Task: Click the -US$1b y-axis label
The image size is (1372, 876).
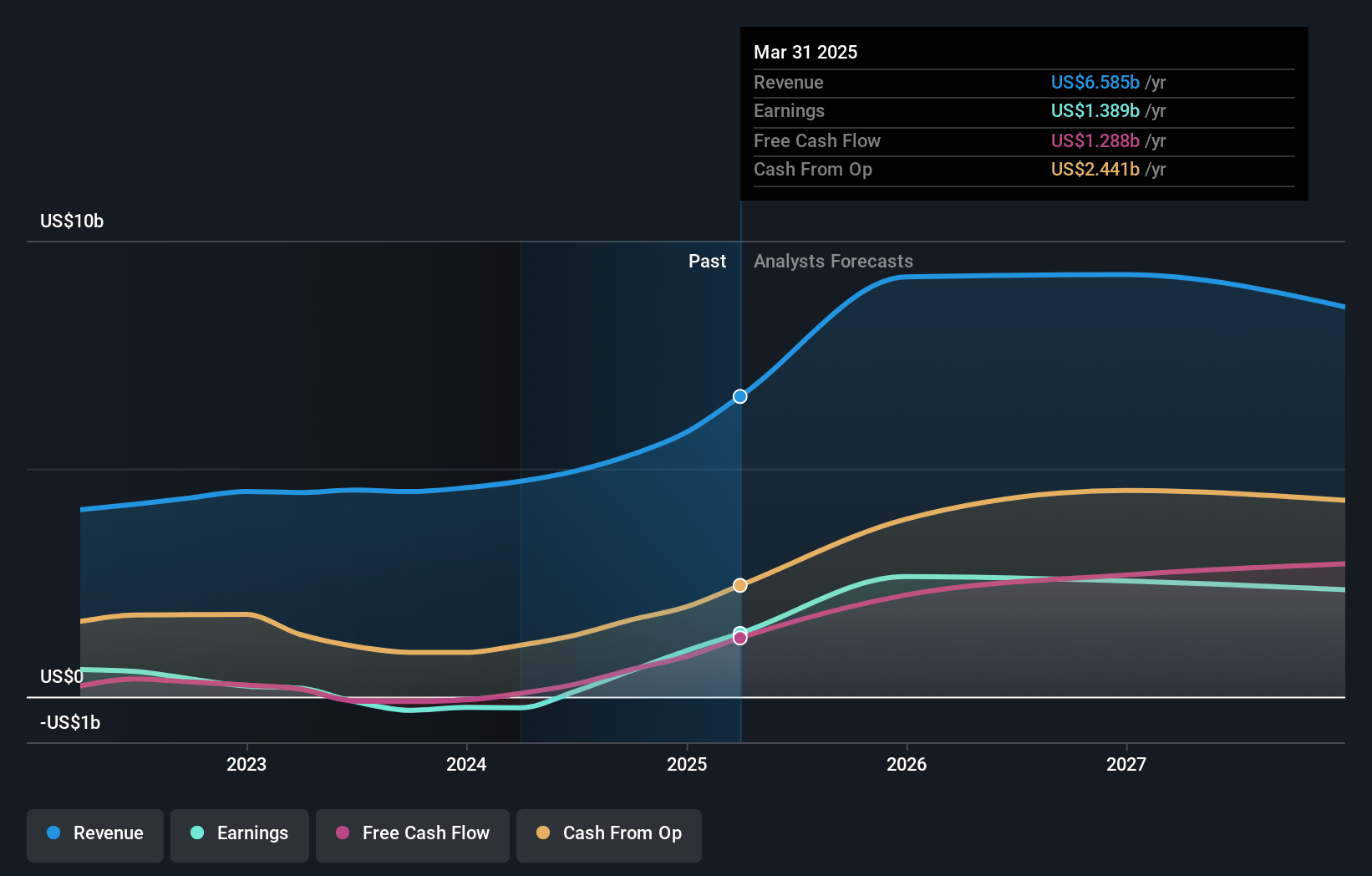Action: coord(70,722)
